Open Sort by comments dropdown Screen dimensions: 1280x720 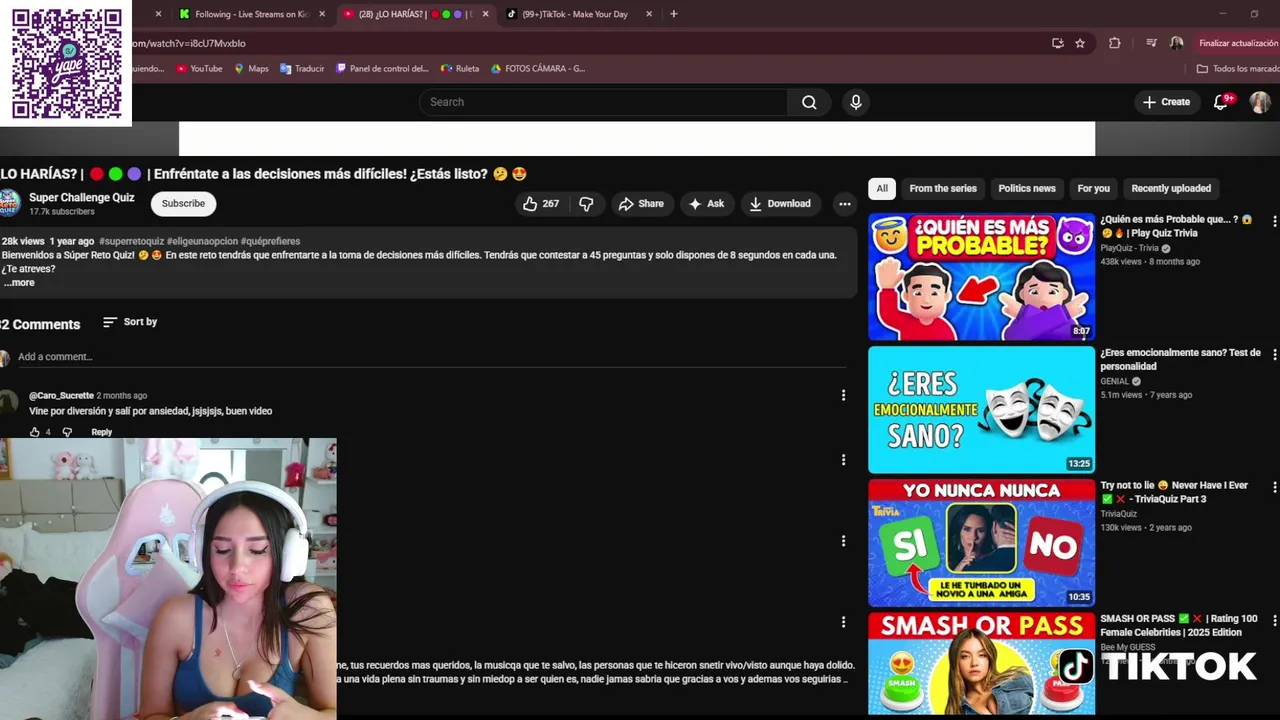click(x=130, y=322)
